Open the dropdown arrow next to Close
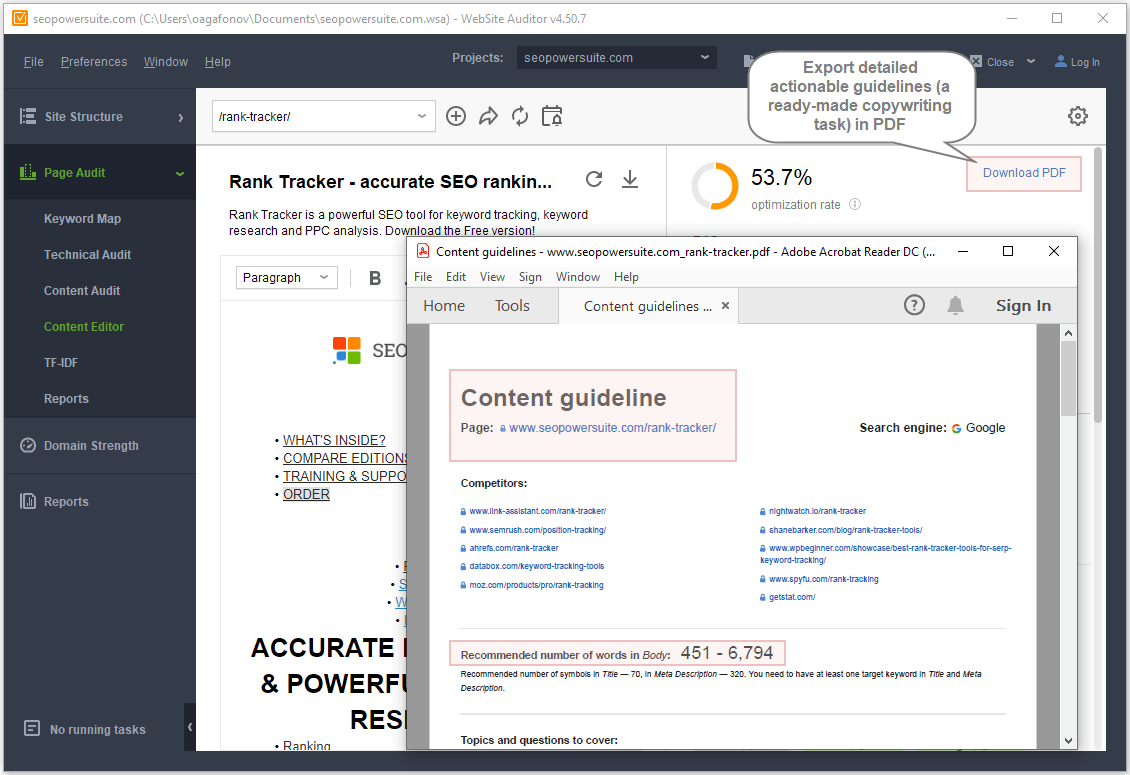This screenshot has height=775, width=1130. click(x=1031, y=61)
